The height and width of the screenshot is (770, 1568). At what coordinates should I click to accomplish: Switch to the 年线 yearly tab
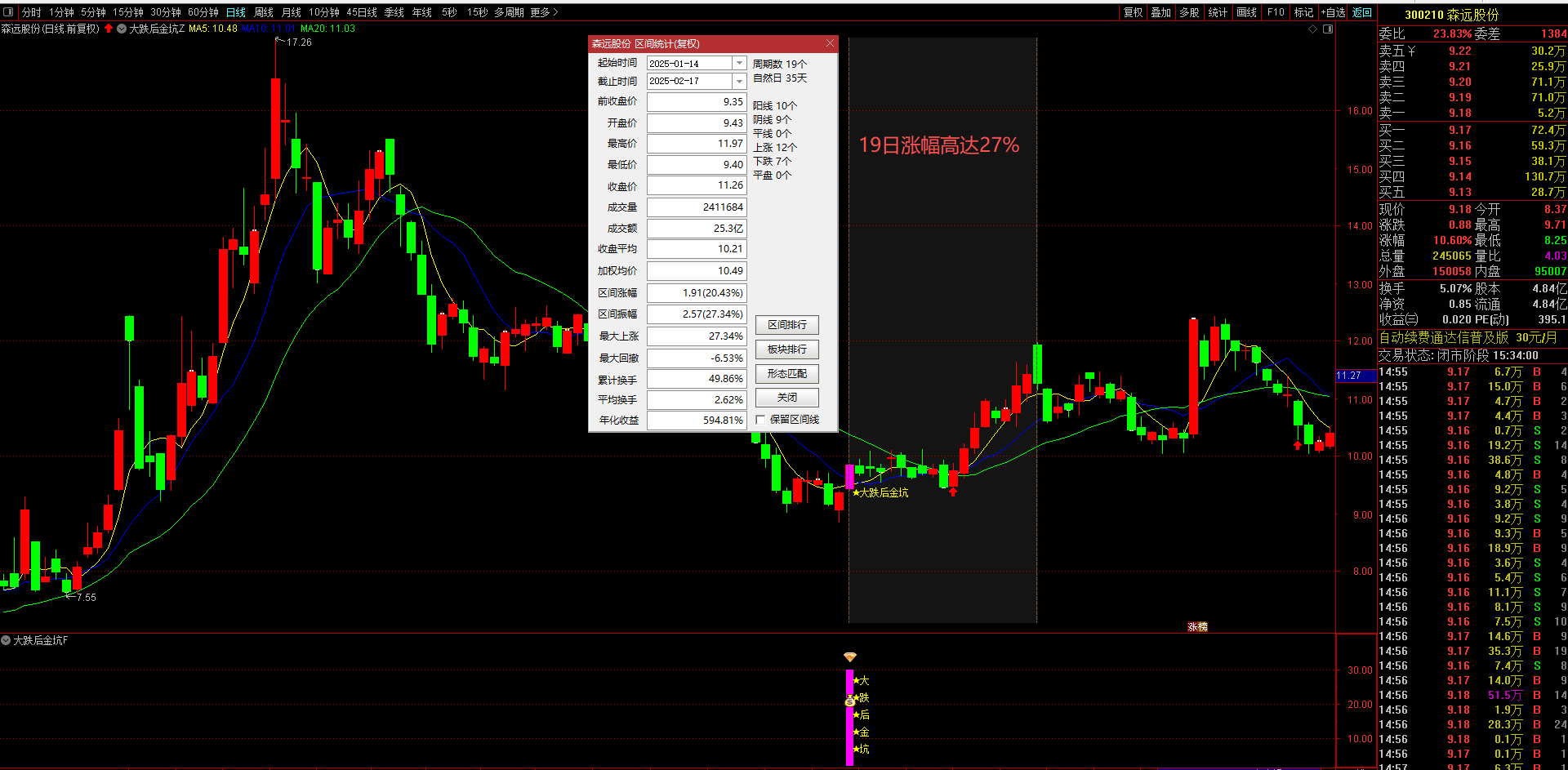point(422,12)
